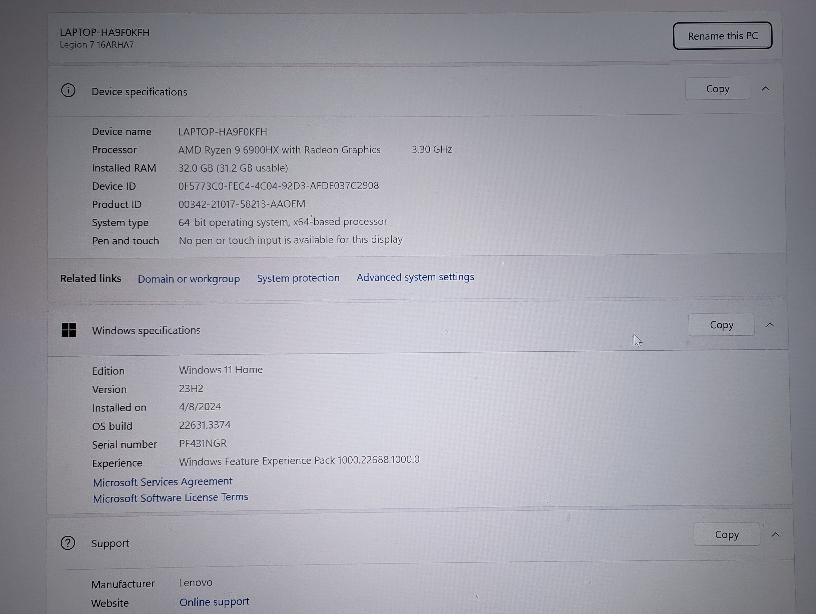Click the Device specifications heading

139,92
